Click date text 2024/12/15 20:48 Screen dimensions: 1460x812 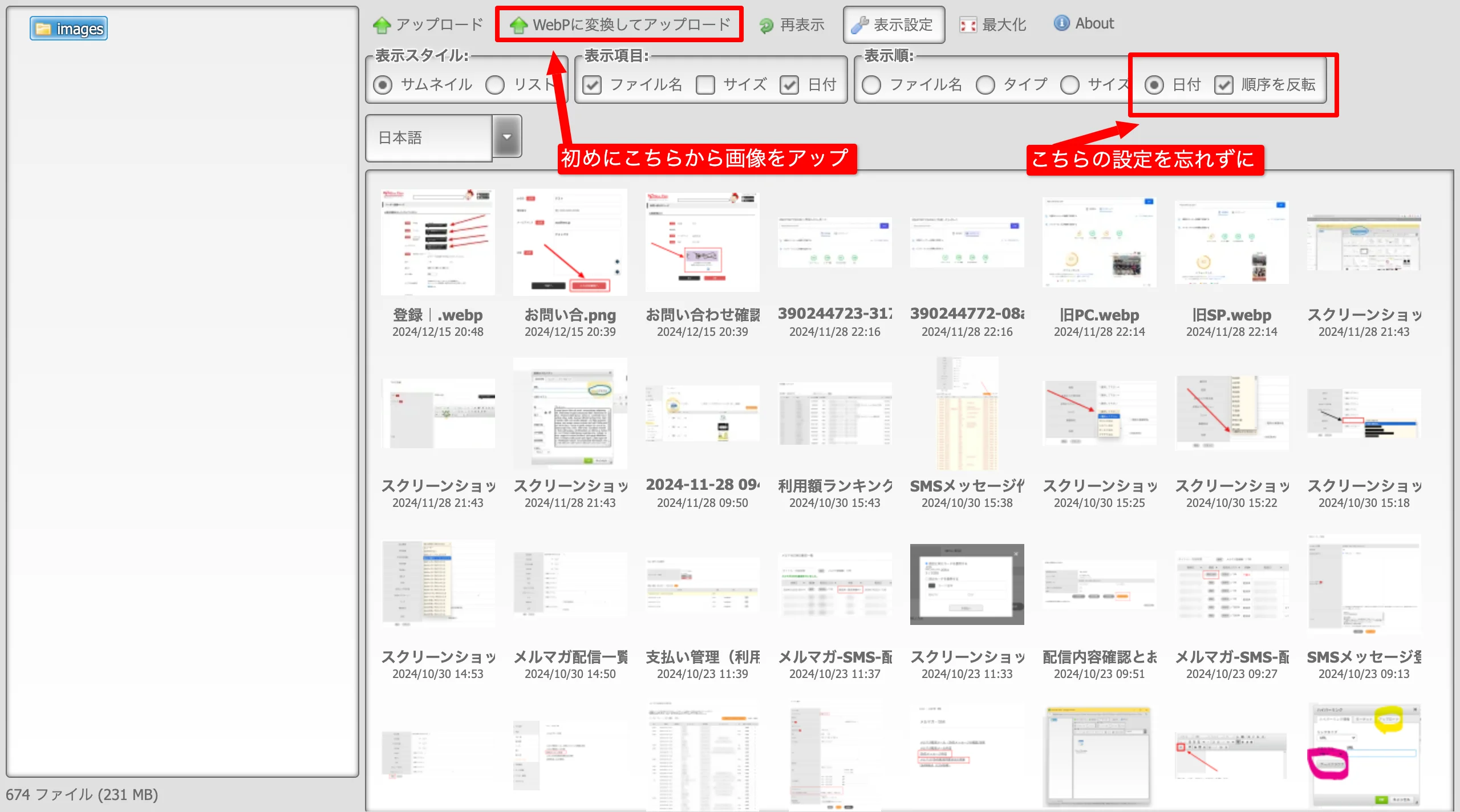tap(438, 332)
